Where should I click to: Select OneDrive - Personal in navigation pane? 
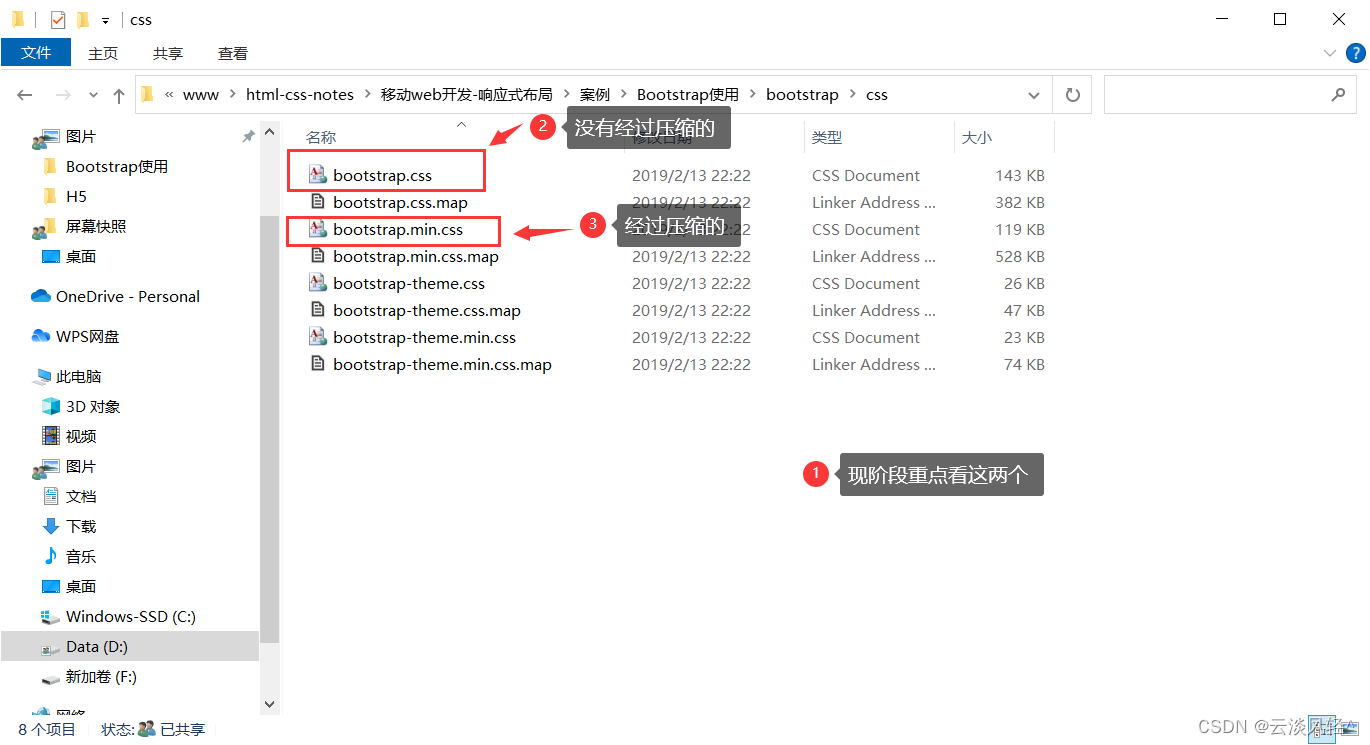coord(127,296)
